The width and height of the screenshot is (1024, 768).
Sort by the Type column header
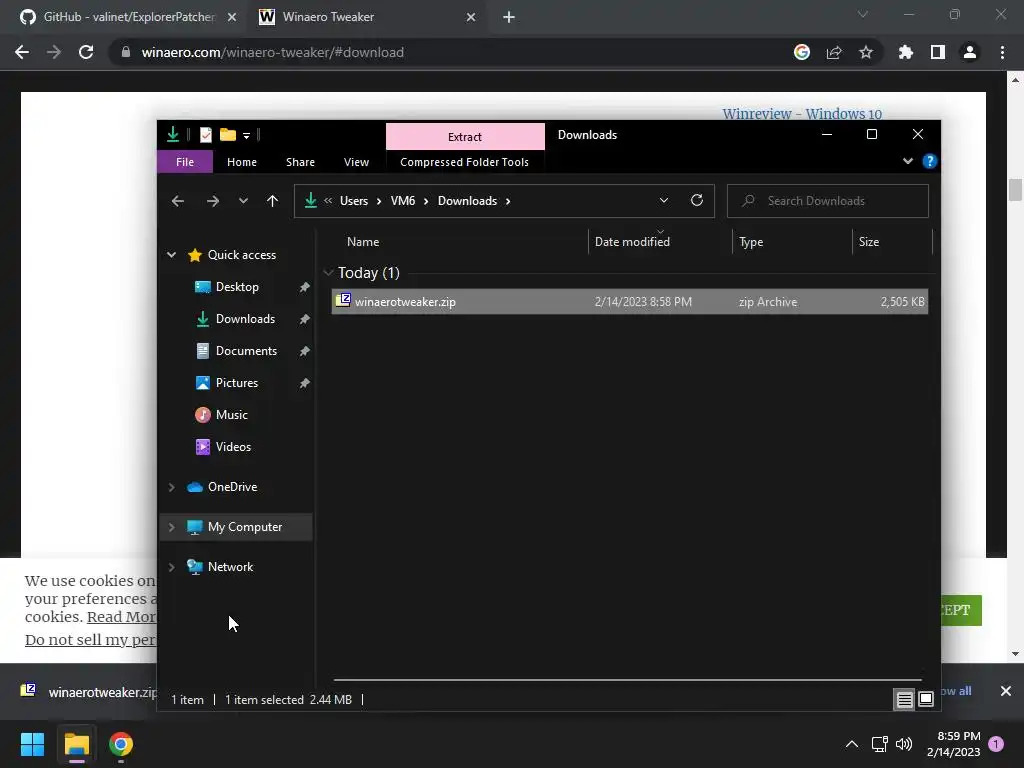click(751, 242)
